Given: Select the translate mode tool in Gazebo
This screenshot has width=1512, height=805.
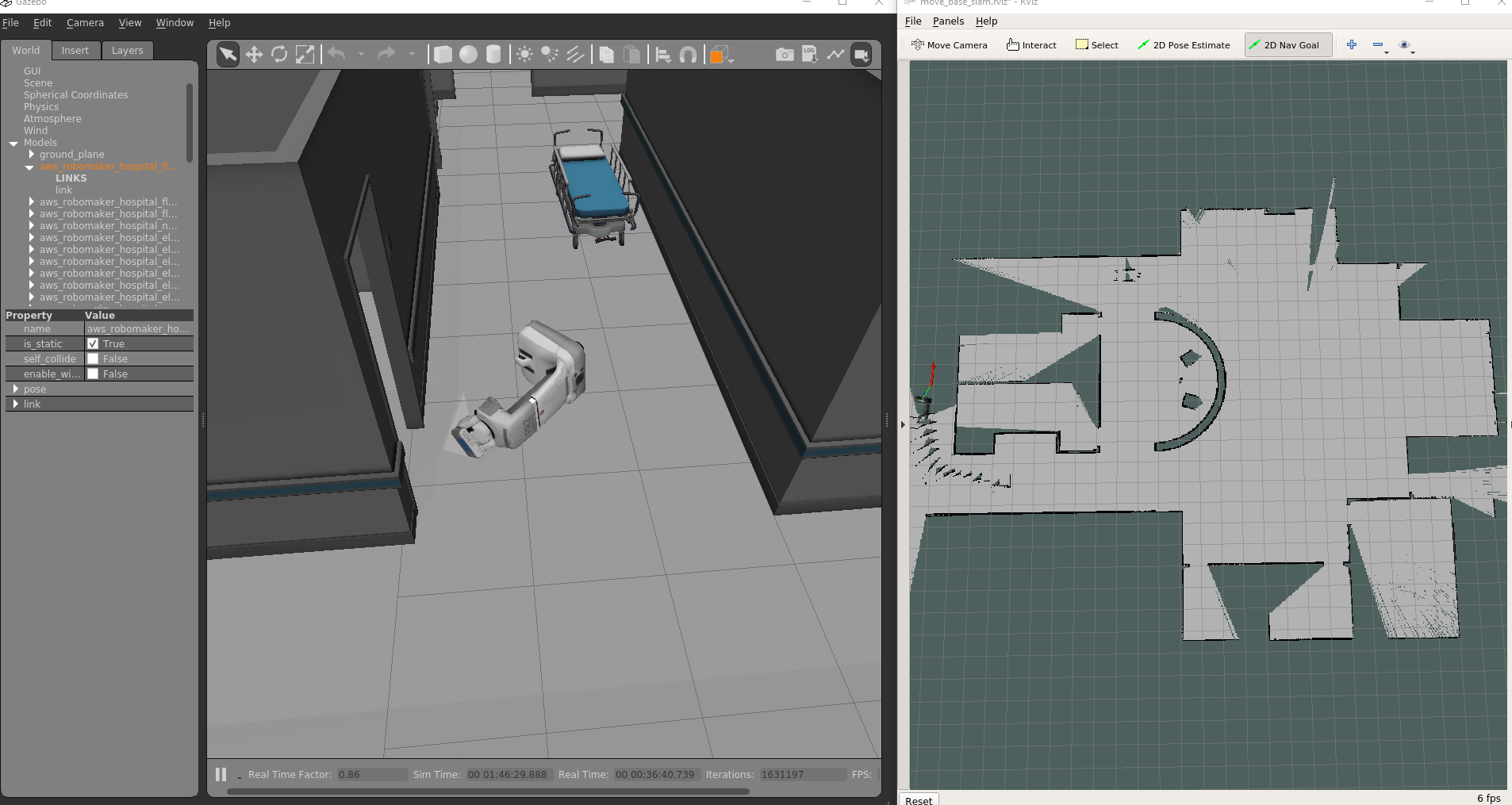Looking at the screenshot, I should click(x=254, y=54).
